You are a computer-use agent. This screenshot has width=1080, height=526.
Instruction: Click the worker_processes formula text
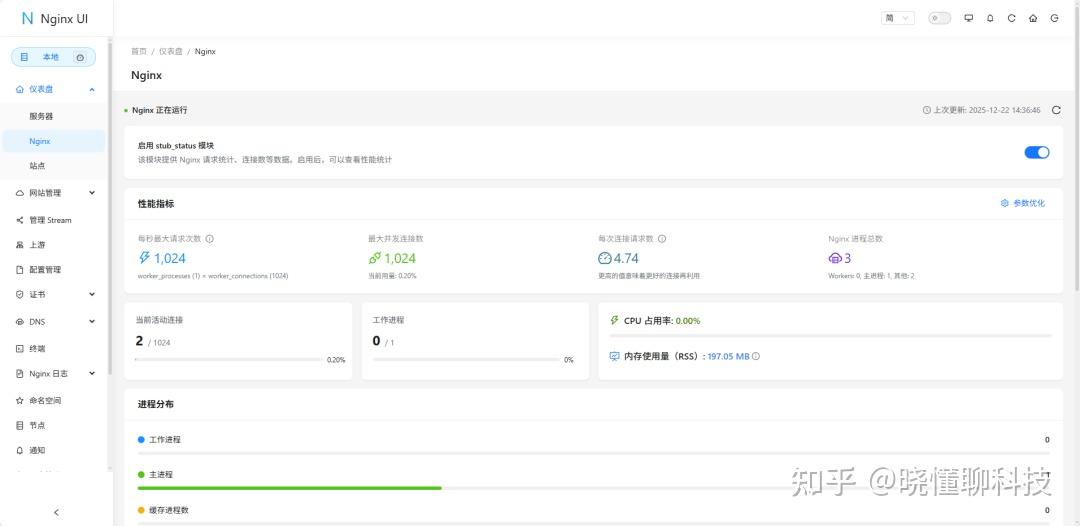pos(213,276)
